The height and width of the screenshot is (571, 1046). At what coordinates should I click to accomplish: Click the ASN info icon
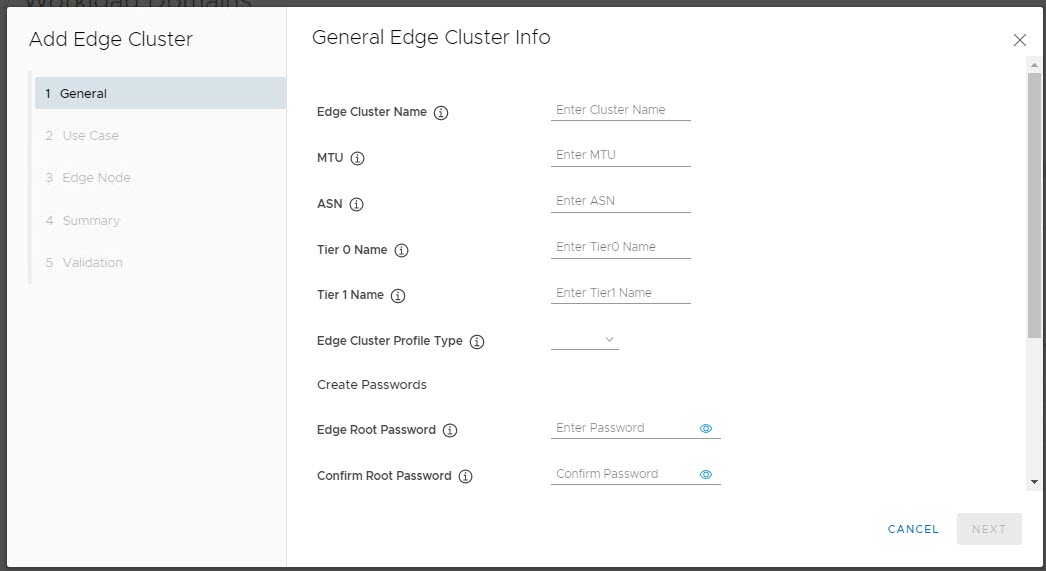[x=357, y=205]
